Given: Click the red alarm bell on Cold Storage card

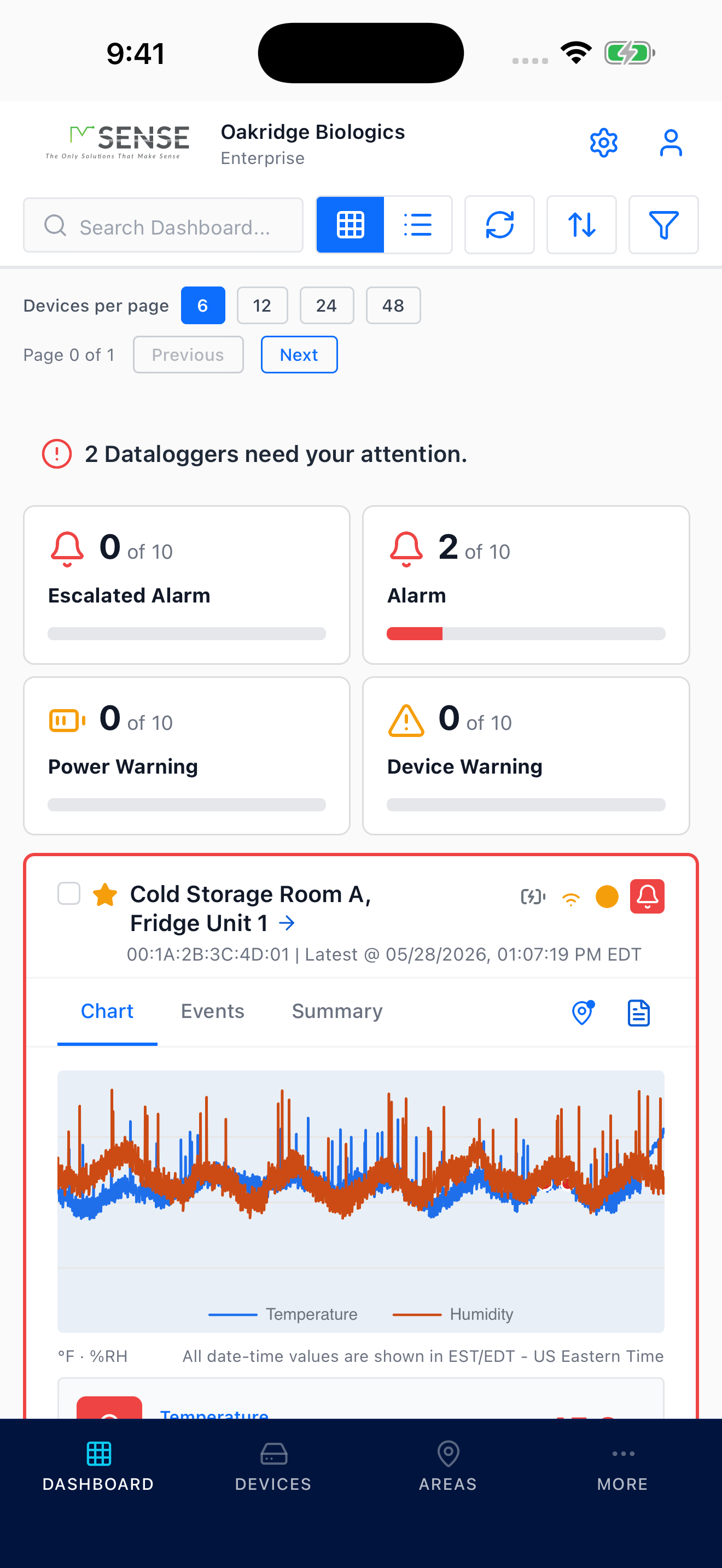Looking at the screenshot, I should pyautogui.click(x=647, y=896).
